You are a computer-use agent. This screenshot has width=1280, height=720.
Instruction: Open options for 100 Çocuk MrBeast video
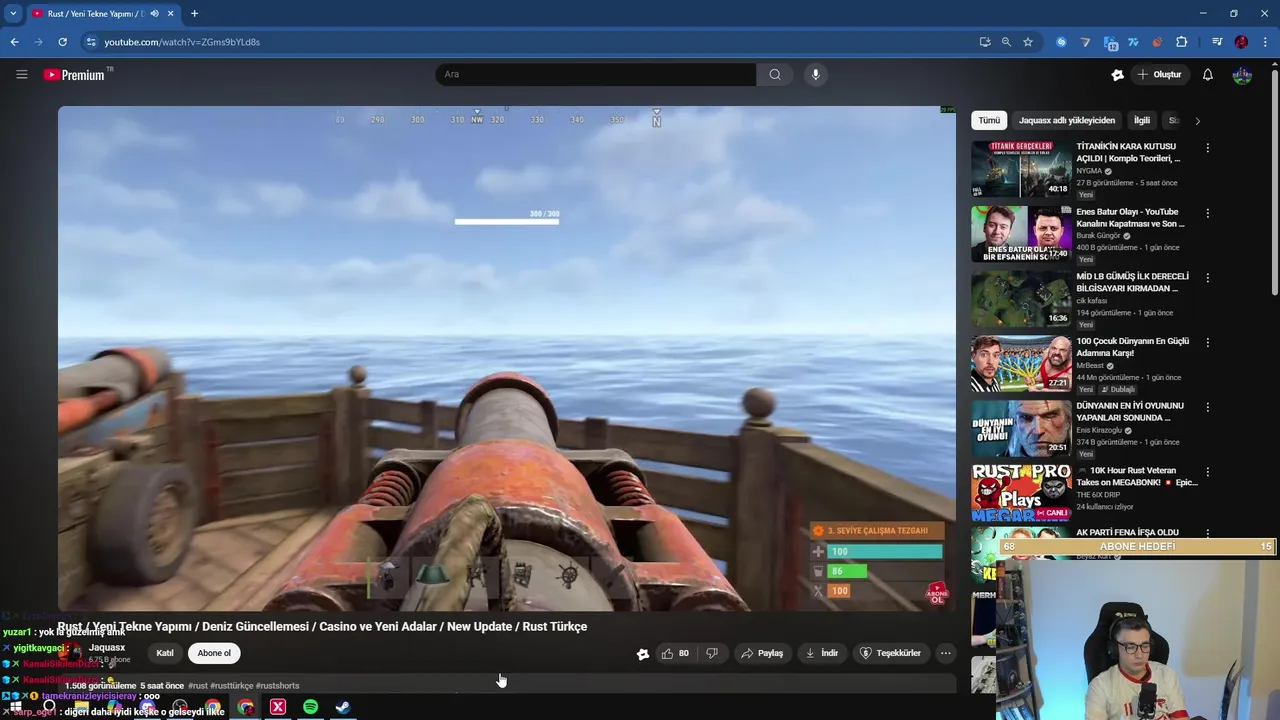point(1207,342)
